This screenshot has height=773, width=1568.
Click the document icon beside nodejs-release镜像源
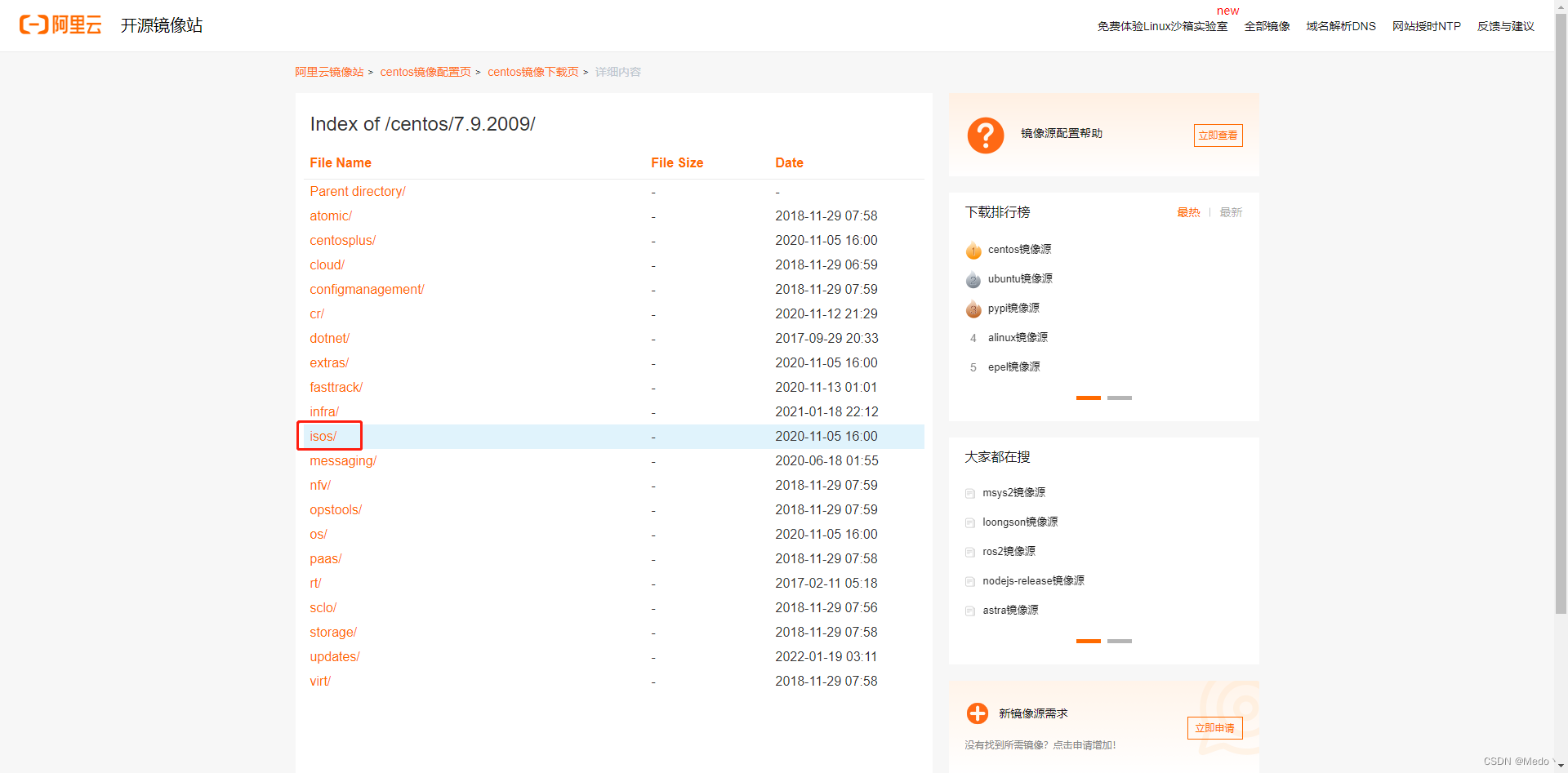click(970, 581)
